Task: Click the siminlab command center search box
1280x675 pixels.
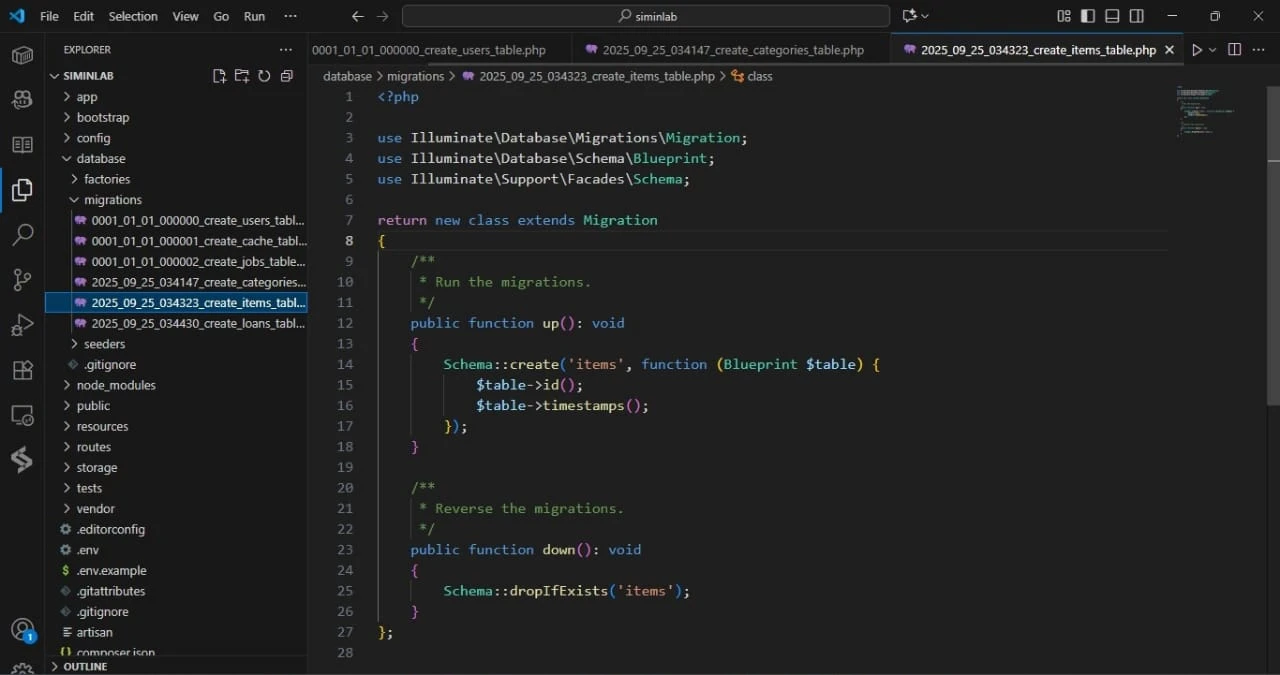Action: [x=645, y=16]
